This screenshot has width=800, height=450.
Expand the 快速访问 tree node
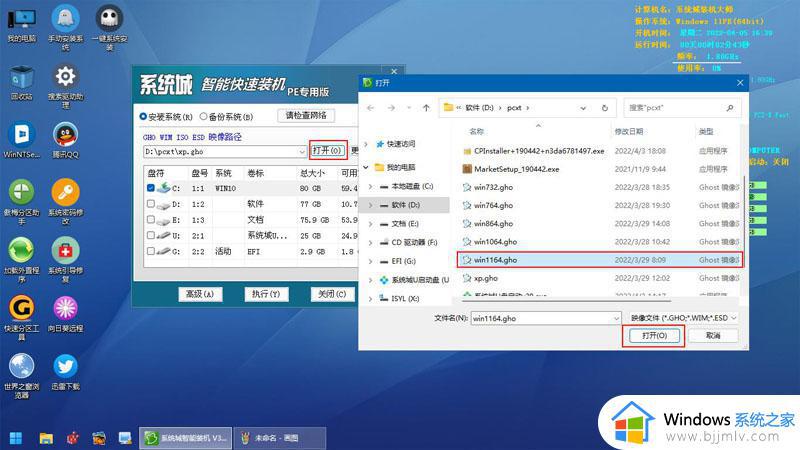[x=366, y=144]
